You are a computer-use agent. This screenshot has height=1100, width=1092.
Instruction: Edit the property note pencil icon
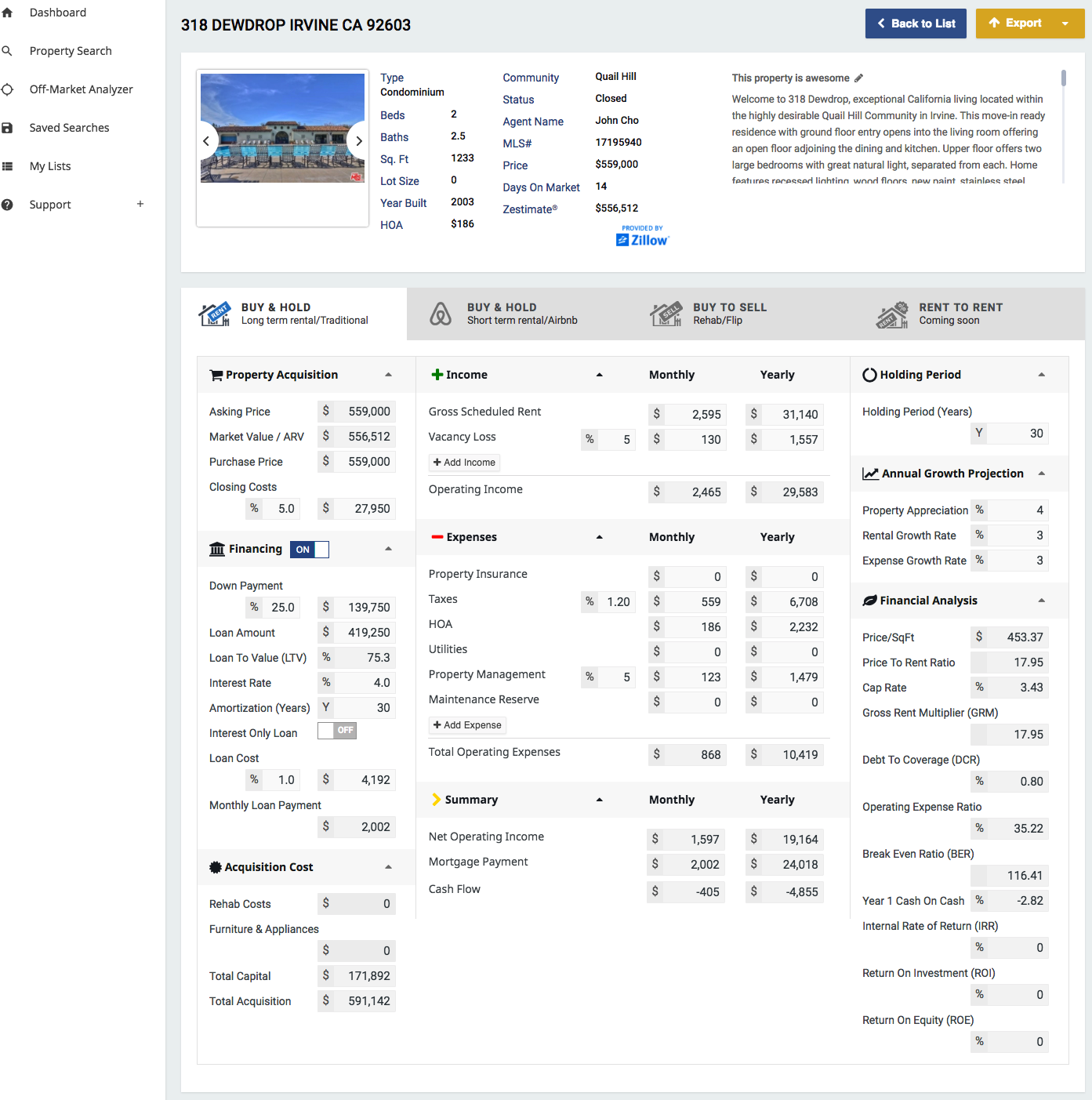[x=858, y=78]
